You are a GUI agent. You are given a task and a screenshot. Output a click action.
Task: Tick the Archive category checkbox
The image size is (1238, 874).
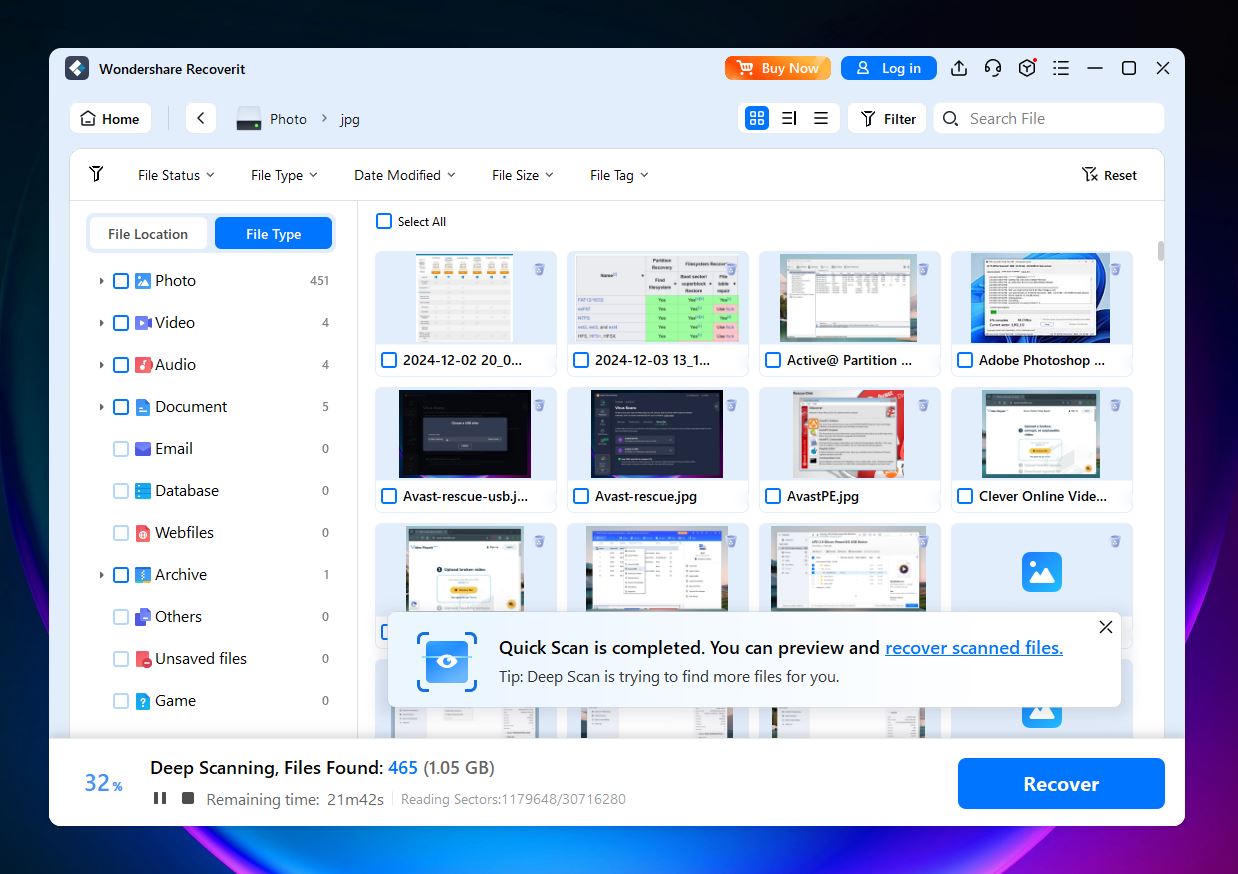coord(121,575)
